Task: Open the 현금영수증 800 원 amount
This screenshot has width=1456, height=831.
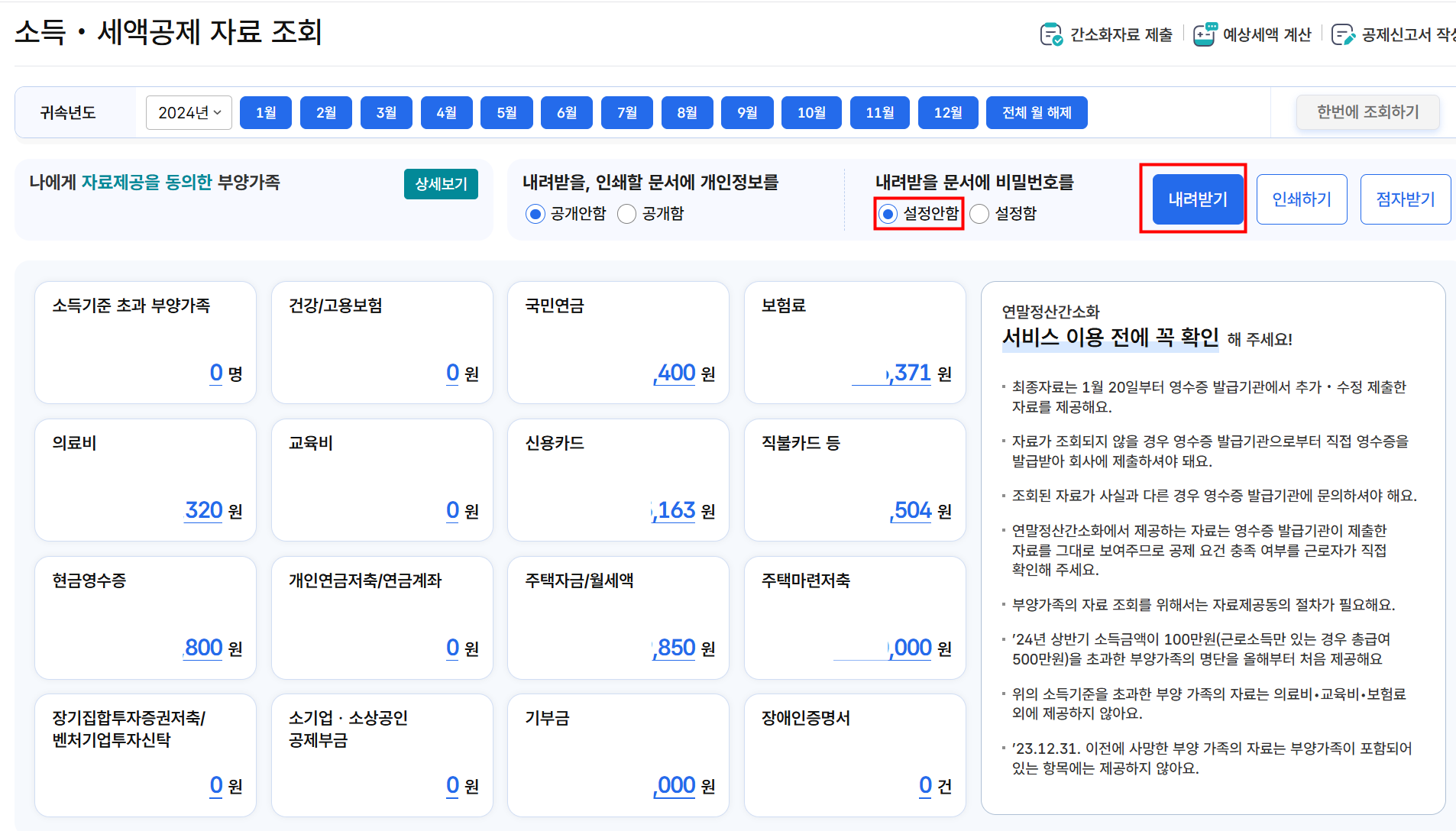Action: 203,648
